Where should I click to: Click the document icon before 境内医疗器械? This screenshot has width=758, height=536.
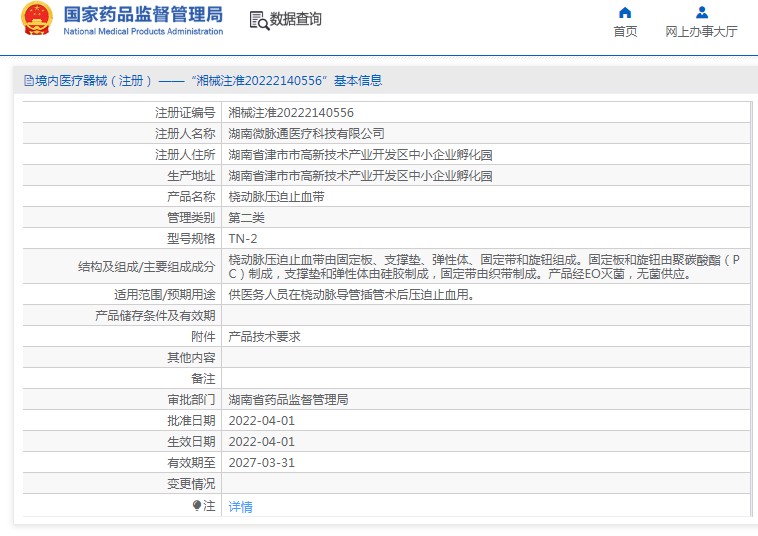tap(29, 81)
